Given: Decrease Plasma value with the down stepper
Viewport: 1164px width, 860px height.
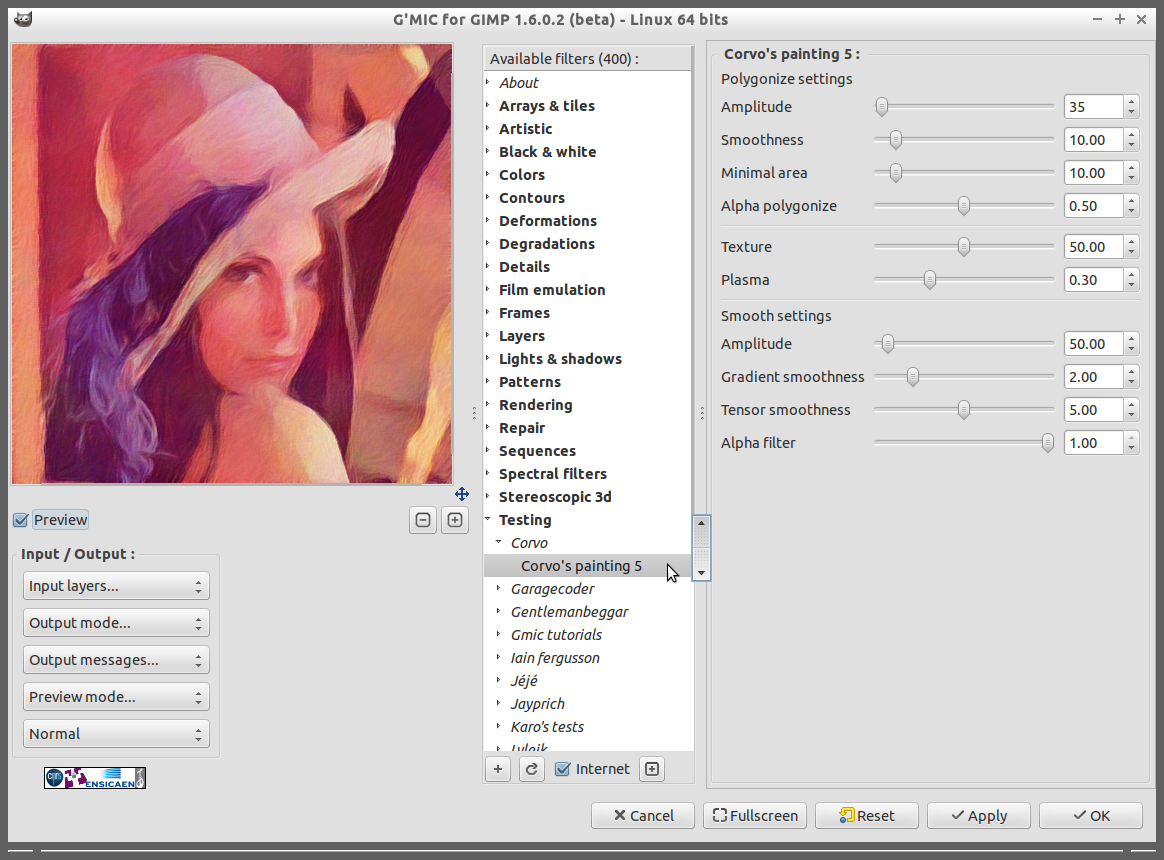Looking at the screenshot, I should coord(1131,286).
